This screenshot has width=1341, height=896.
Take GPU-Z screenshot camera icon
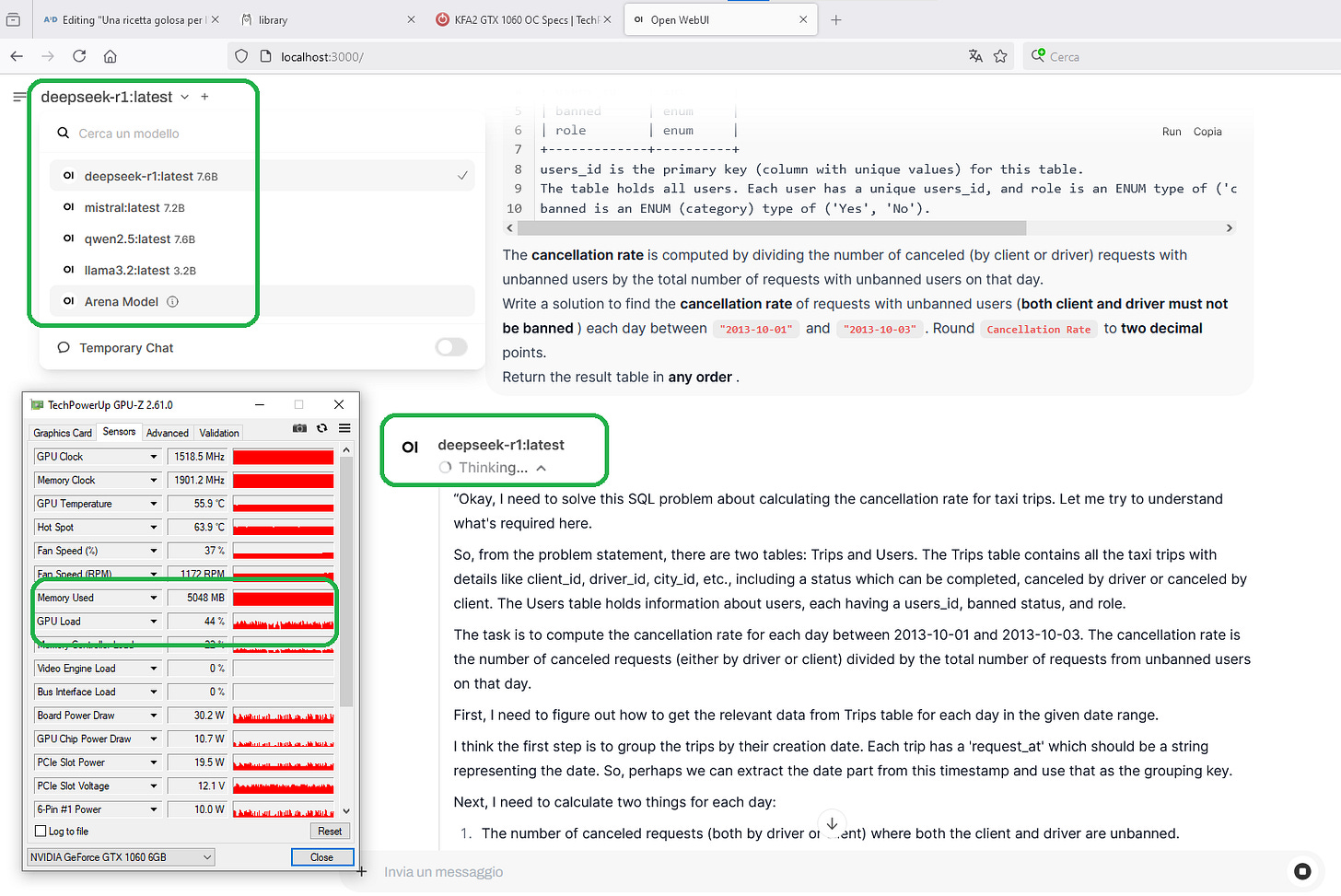(x=299, y=428)
